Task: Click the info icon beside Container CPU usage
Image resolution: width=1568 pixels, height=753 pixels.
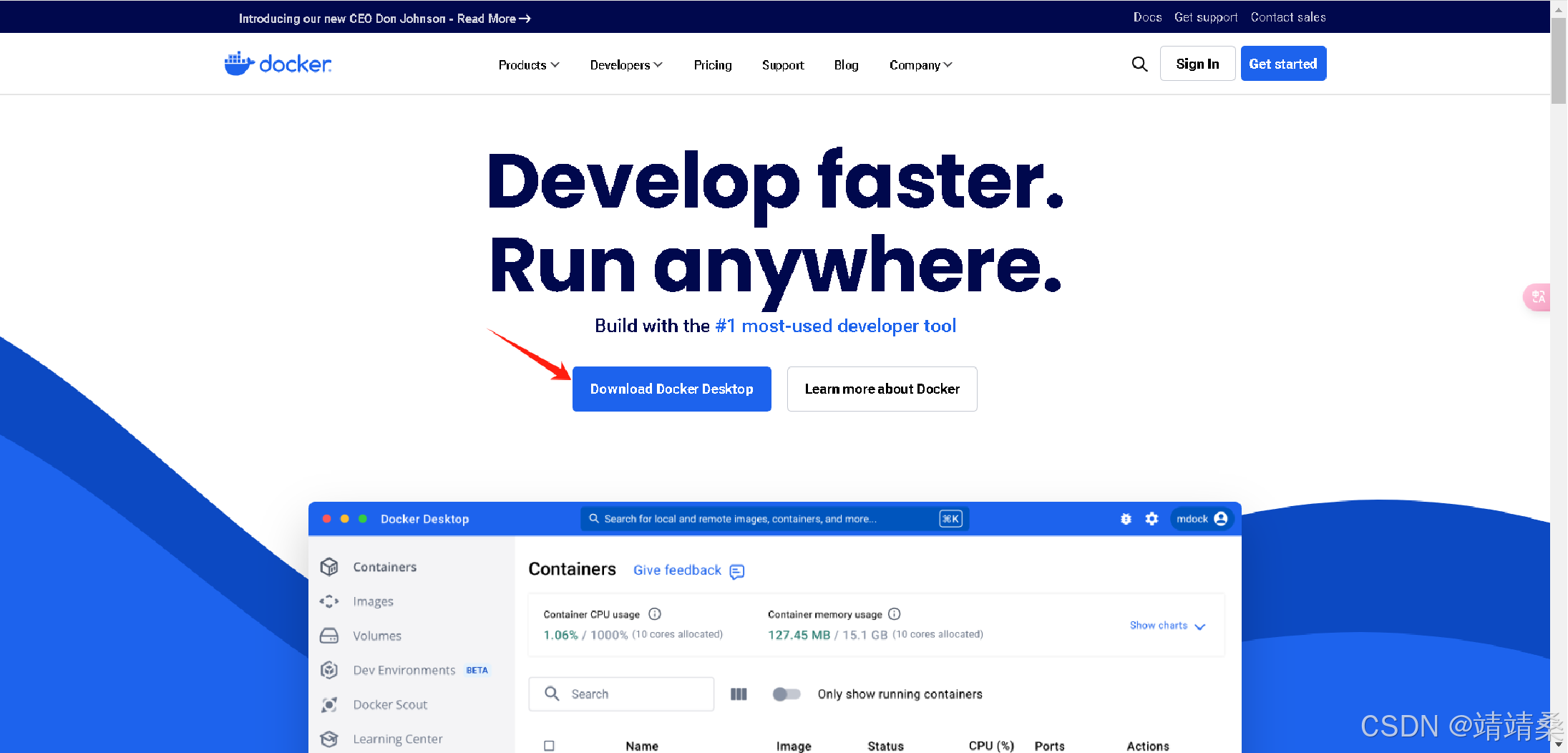Action: [655, 614]
